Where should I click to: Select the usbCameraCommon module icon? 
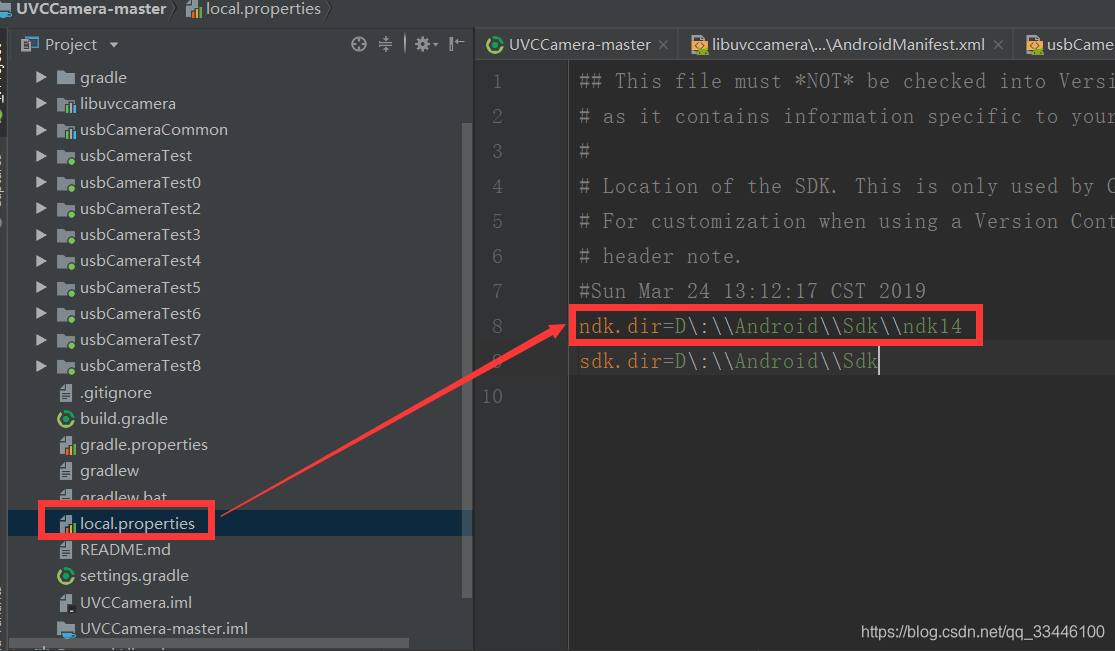point(66,130)
